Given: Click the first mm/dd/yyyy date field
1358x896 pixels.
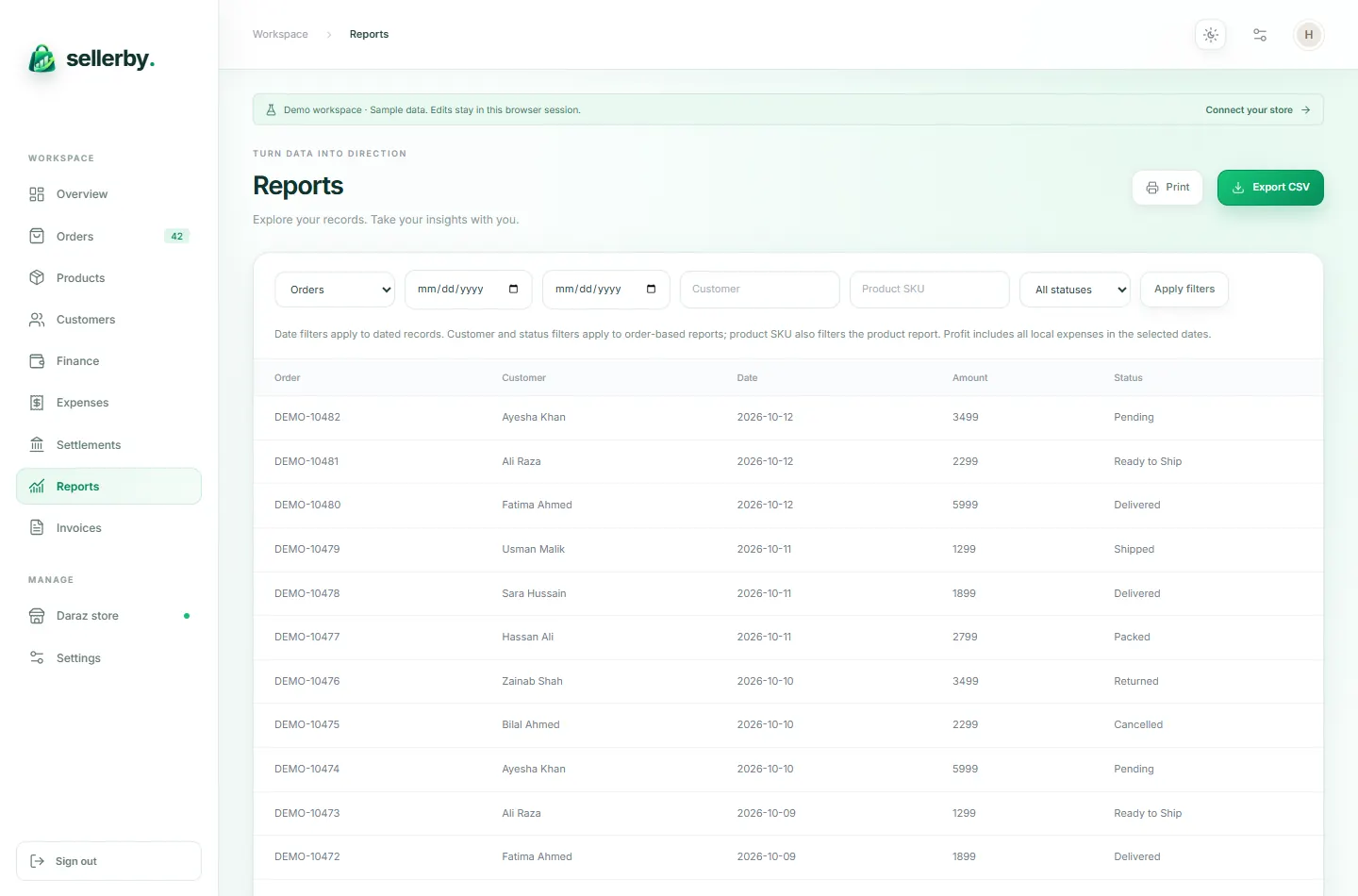Looking at the screenshot, I should (x=469, y=290).
